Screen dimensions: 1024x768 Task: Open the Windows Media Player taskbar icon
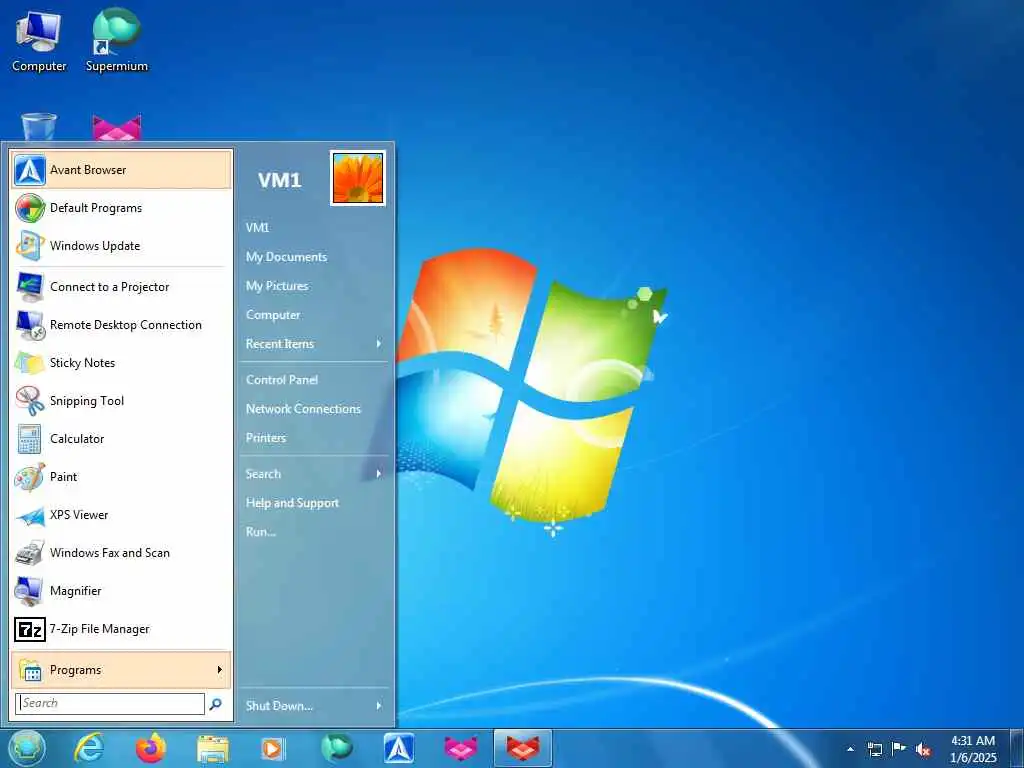[272, 749]
